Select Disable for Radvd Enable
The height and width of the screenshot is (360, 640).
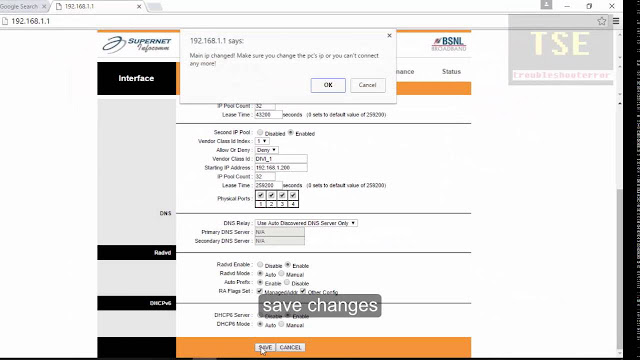260,264
